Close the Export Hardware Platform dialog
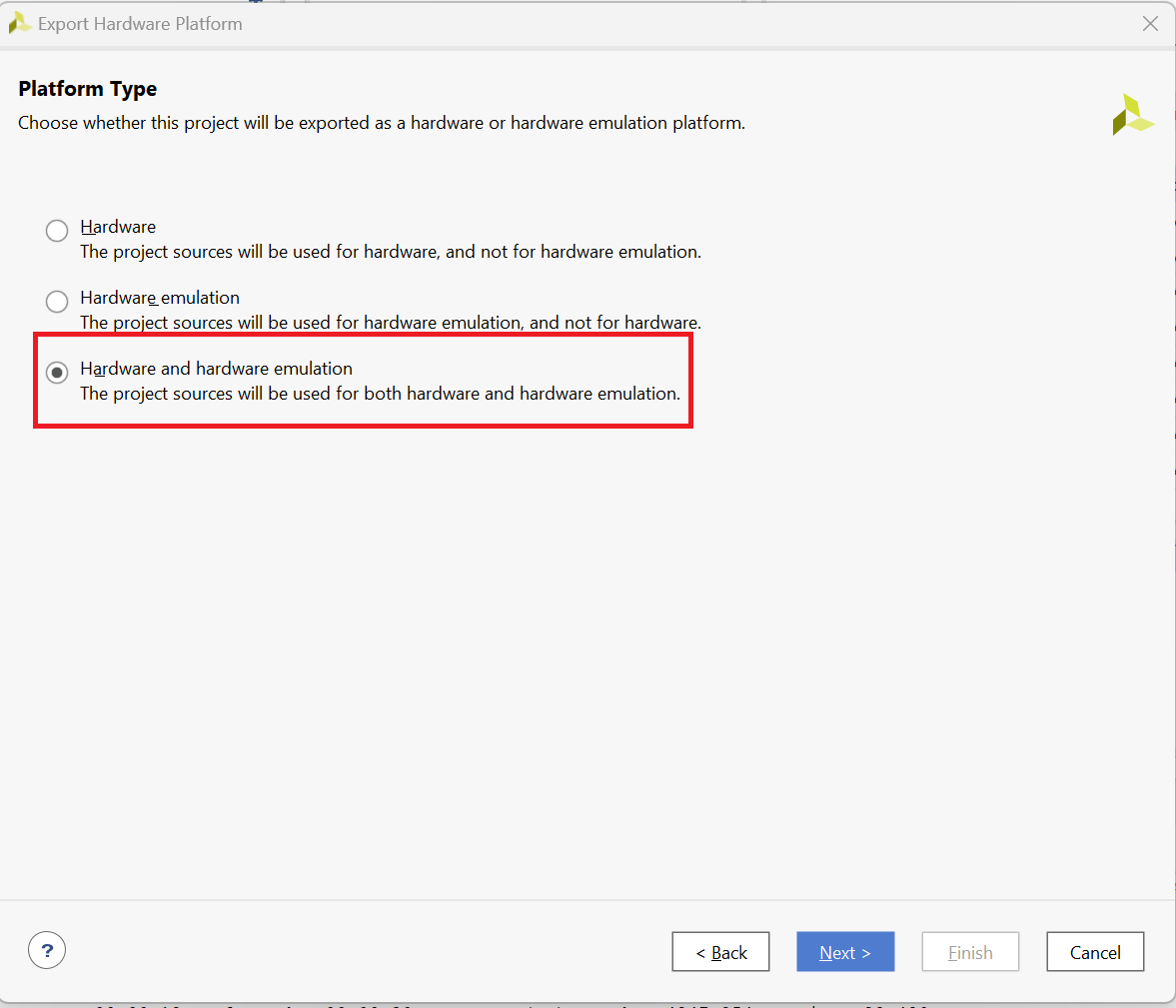 [x=1150, y=24]
